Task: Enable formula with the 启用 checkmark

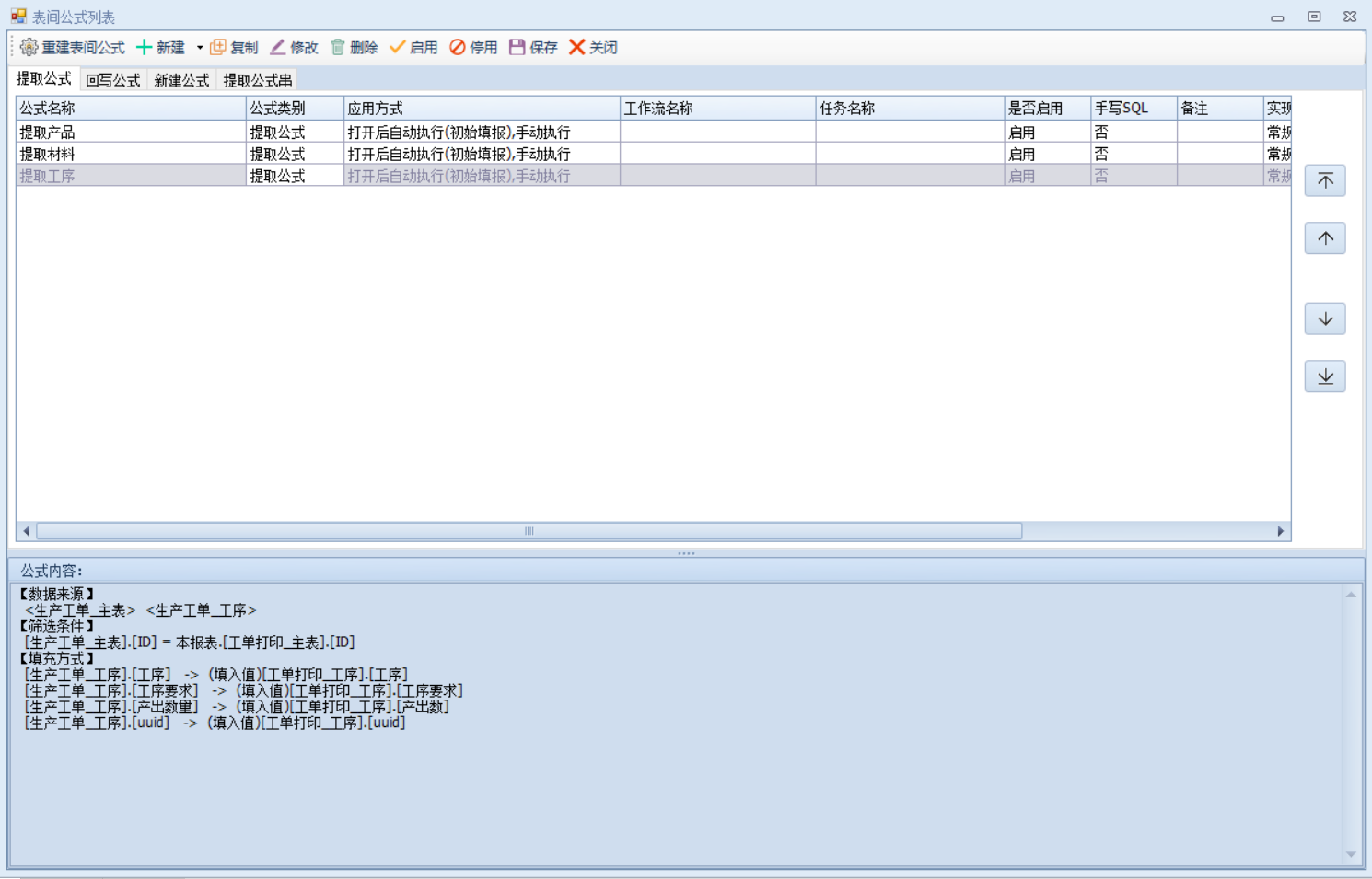Action: [398, 47]
